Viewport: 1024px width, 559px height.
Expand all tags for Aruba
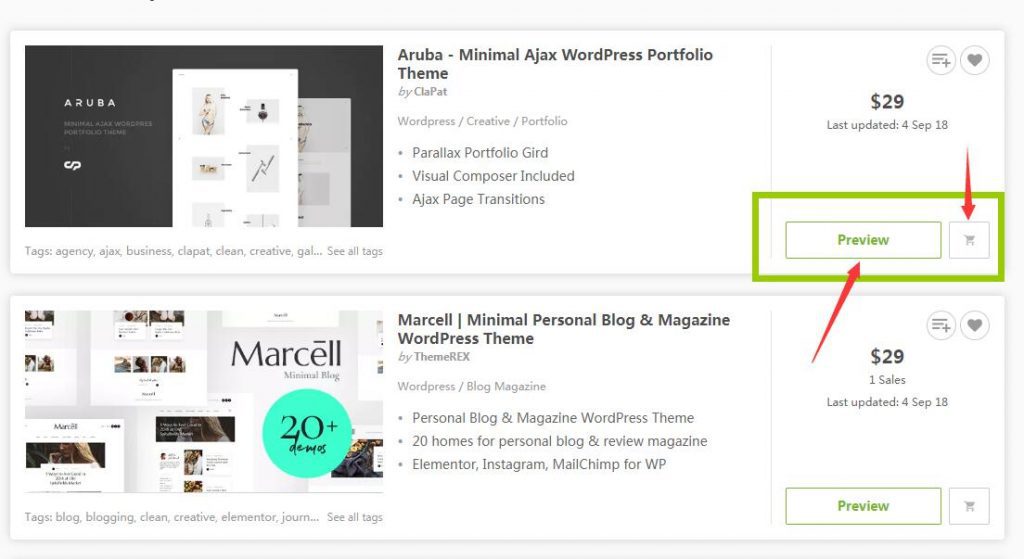(x=355, y=251)
